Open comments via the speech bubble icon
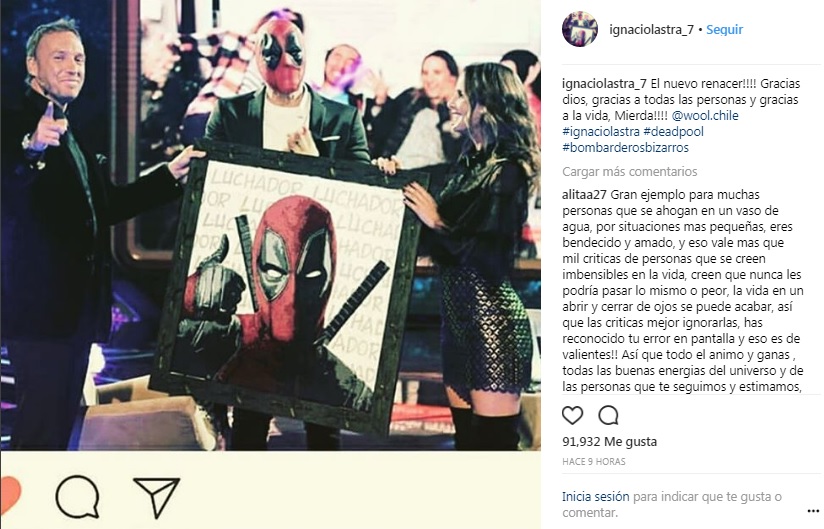 coord(608,416)
